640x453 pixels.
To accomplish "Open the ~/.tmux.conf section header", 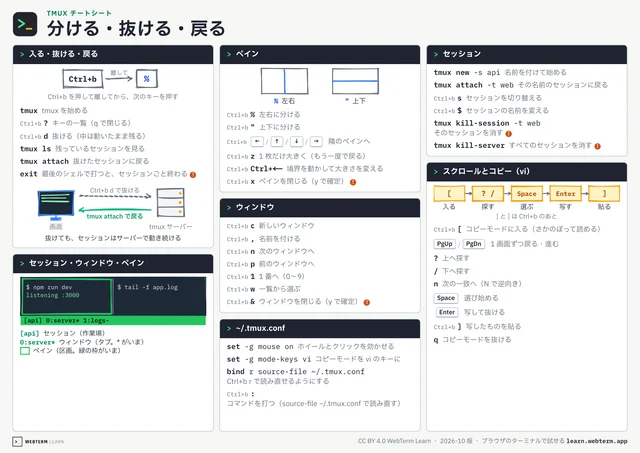I will [320, 329].
